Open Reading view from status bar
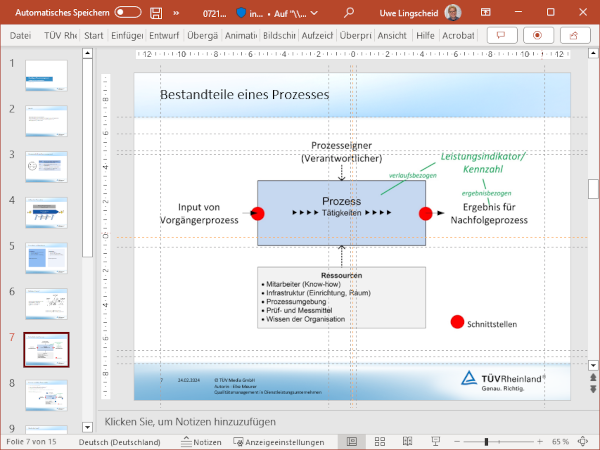The height and width of the screenshot is (450, 600). 408,441
